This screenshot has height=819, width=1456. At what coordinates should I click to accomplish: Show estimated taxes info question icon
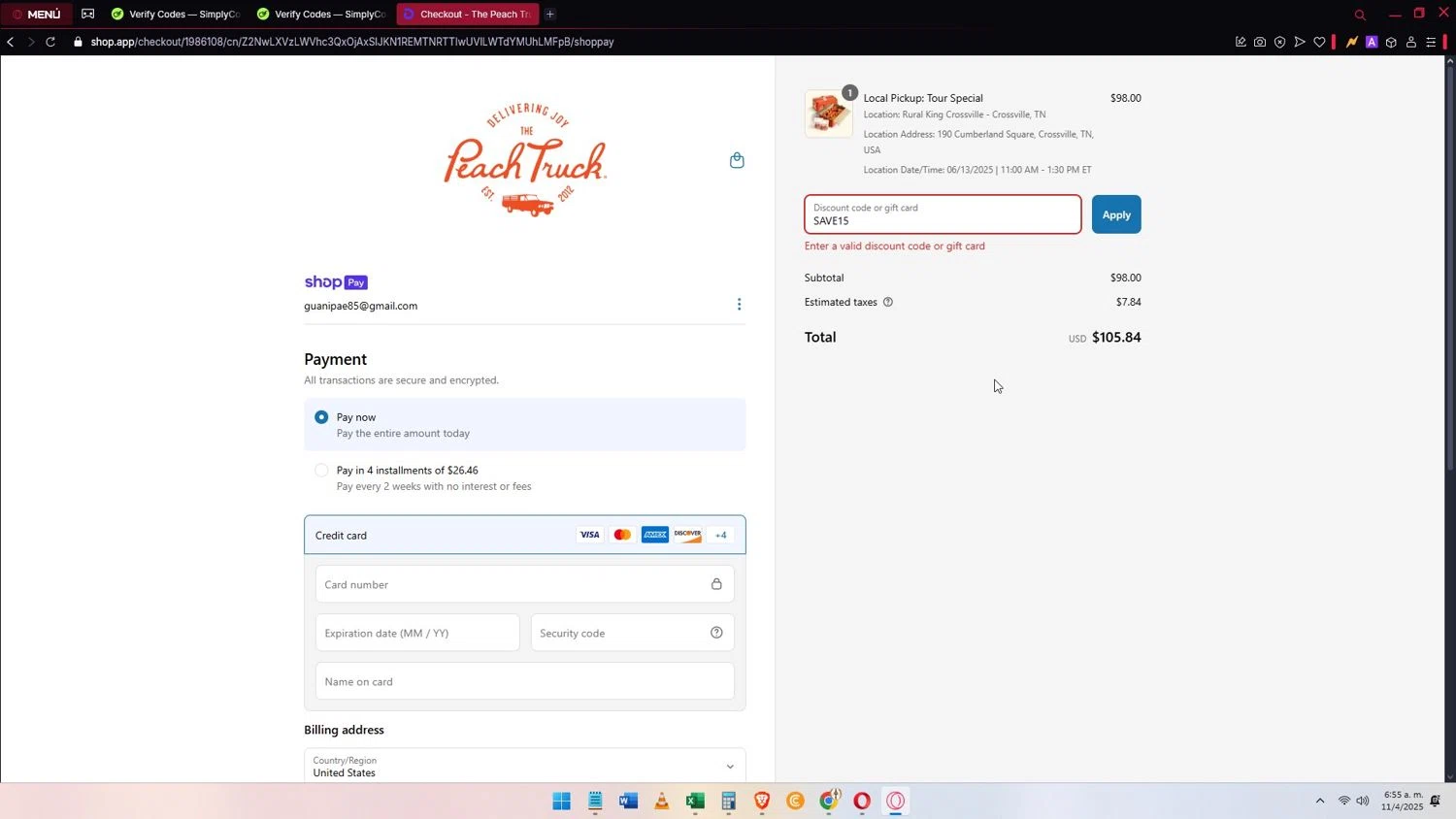pyautogui.click(x=887, y=302)
